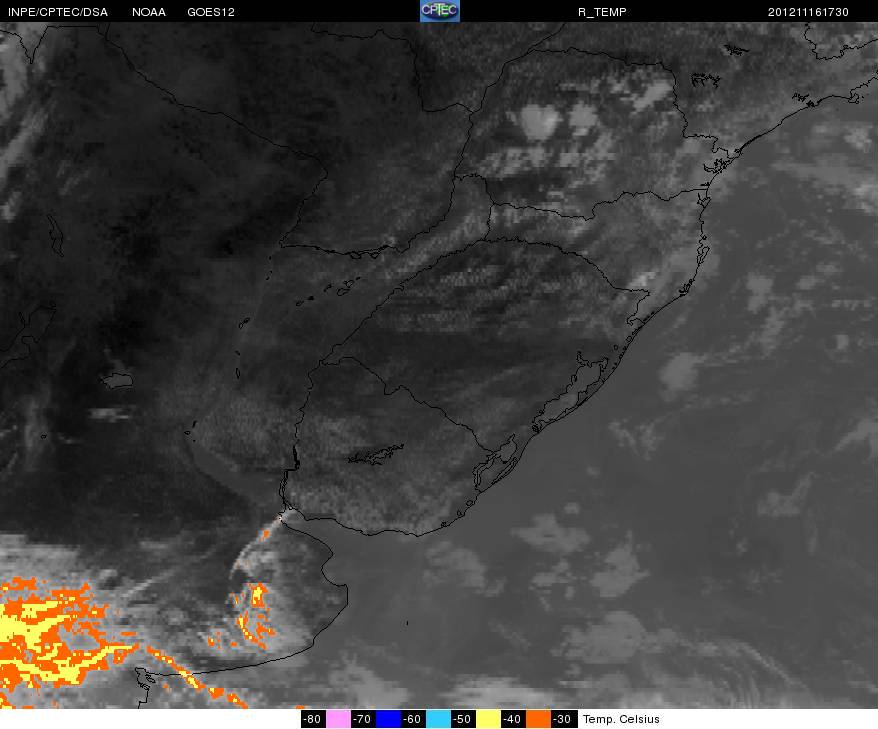Click the cyan swatch between -60 and -50

tap(438, 719)
